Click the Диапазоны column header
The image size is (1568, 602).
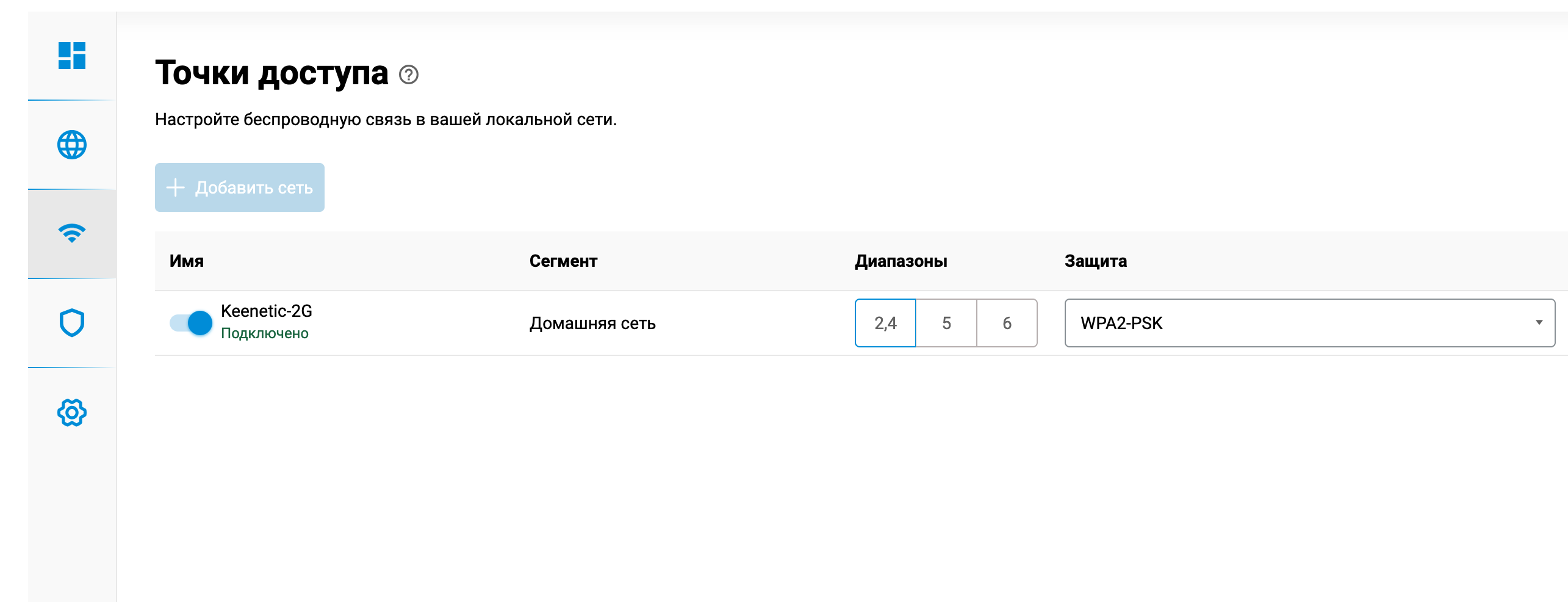(x=901, y=261)
